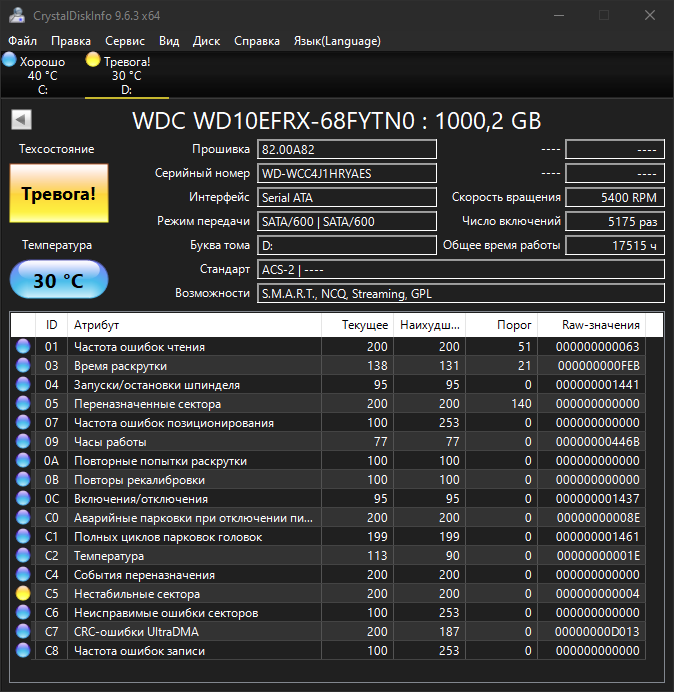Click the status orb in row C4
Image resolution: width=674 pixels, height=692 pixels.
coord(23,574)
